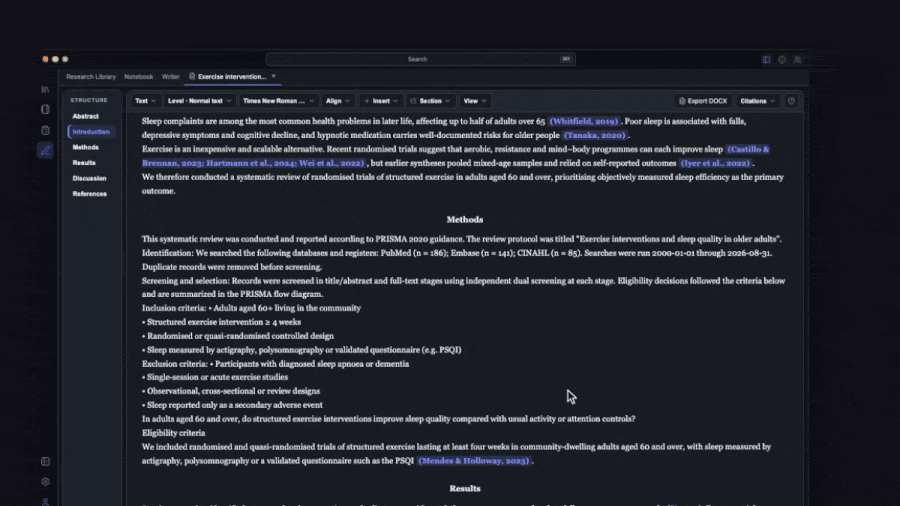Select the highlighted pen writer sidebar icon
The width and height of the screenshot is (900, 506).
pos(45,151)
